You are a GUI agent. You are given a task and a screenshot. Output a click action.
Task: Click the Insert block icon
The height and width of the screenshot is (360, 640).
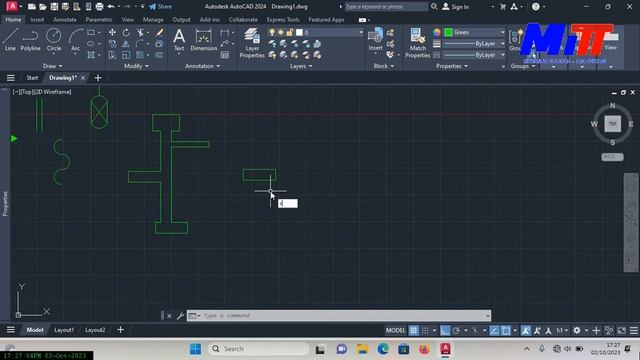[376, 40]
